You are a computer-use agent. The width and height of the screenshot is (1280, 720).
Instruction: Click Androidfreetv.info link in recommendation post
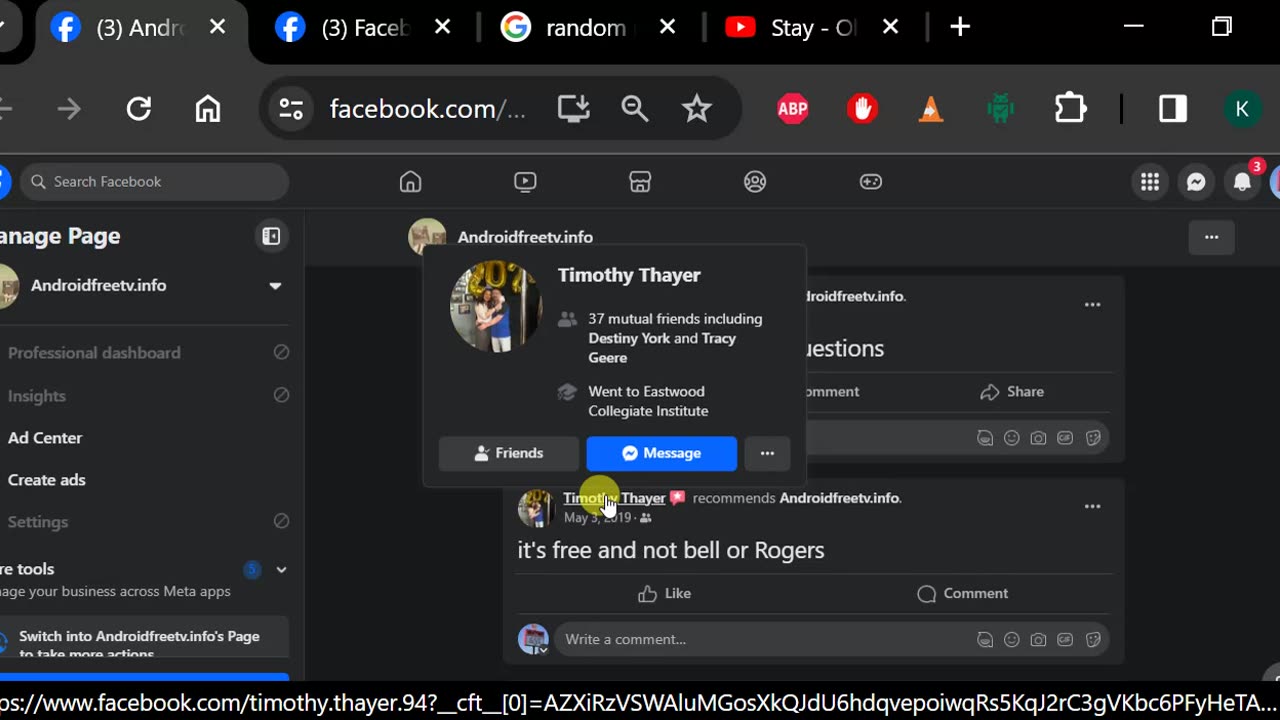coord(839,498)
